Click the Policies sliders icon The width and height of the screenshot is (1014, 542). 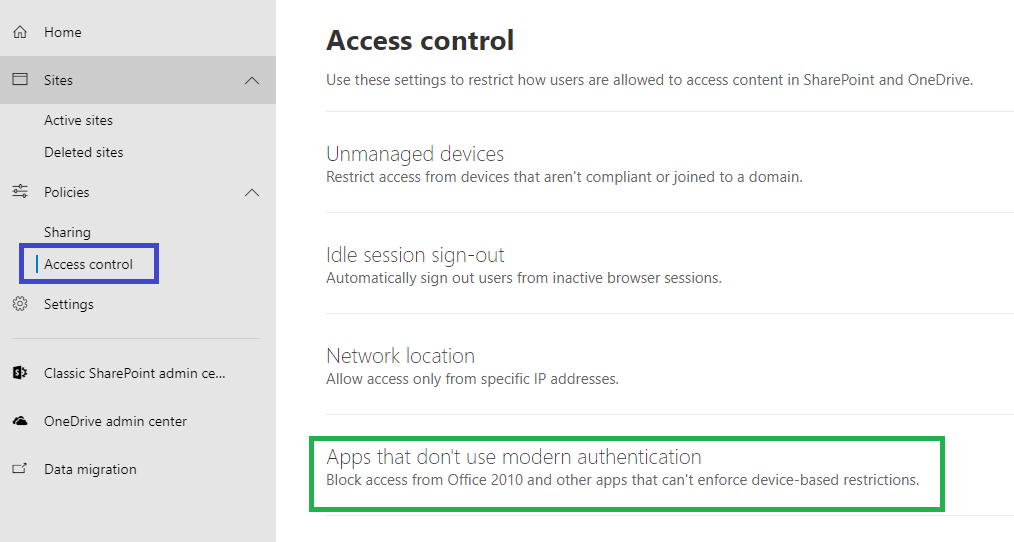pyautogui.click(x=20, y=191)
